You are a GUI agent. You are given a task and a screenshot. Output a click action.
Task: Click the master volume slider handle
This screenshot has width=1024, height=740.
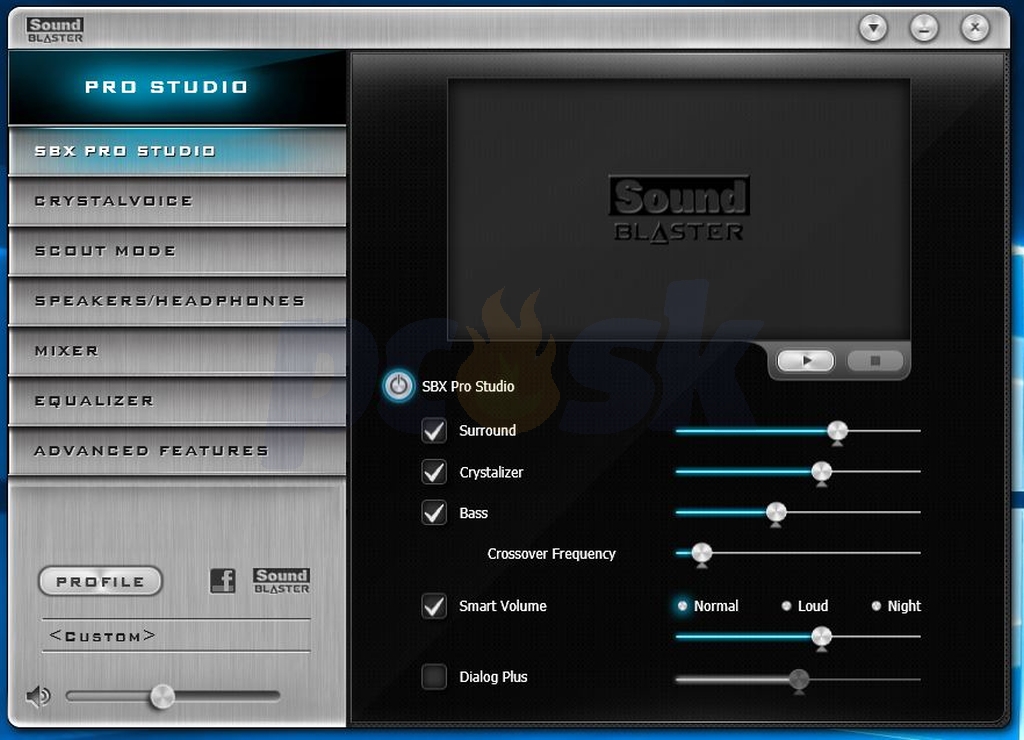pos(162,697)
